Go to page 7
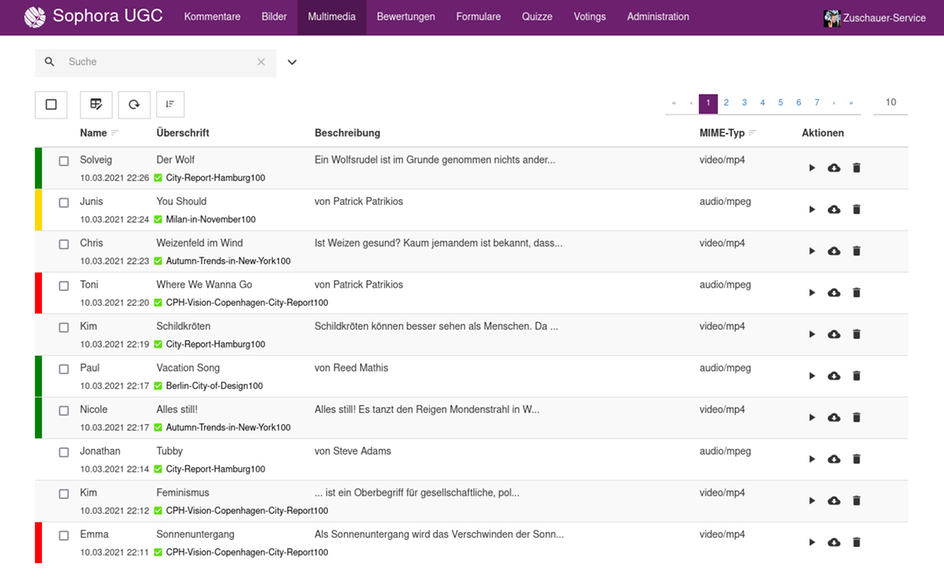 tap(816, 103)
